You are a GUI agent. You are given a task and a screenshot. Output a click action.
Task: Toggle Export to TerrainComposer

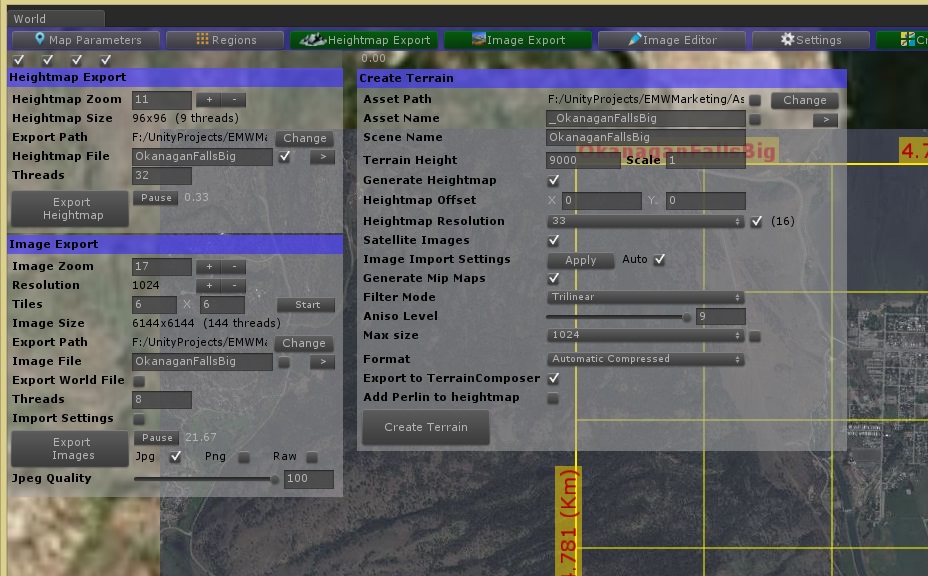pyautogui.click(x=554, y=378)
